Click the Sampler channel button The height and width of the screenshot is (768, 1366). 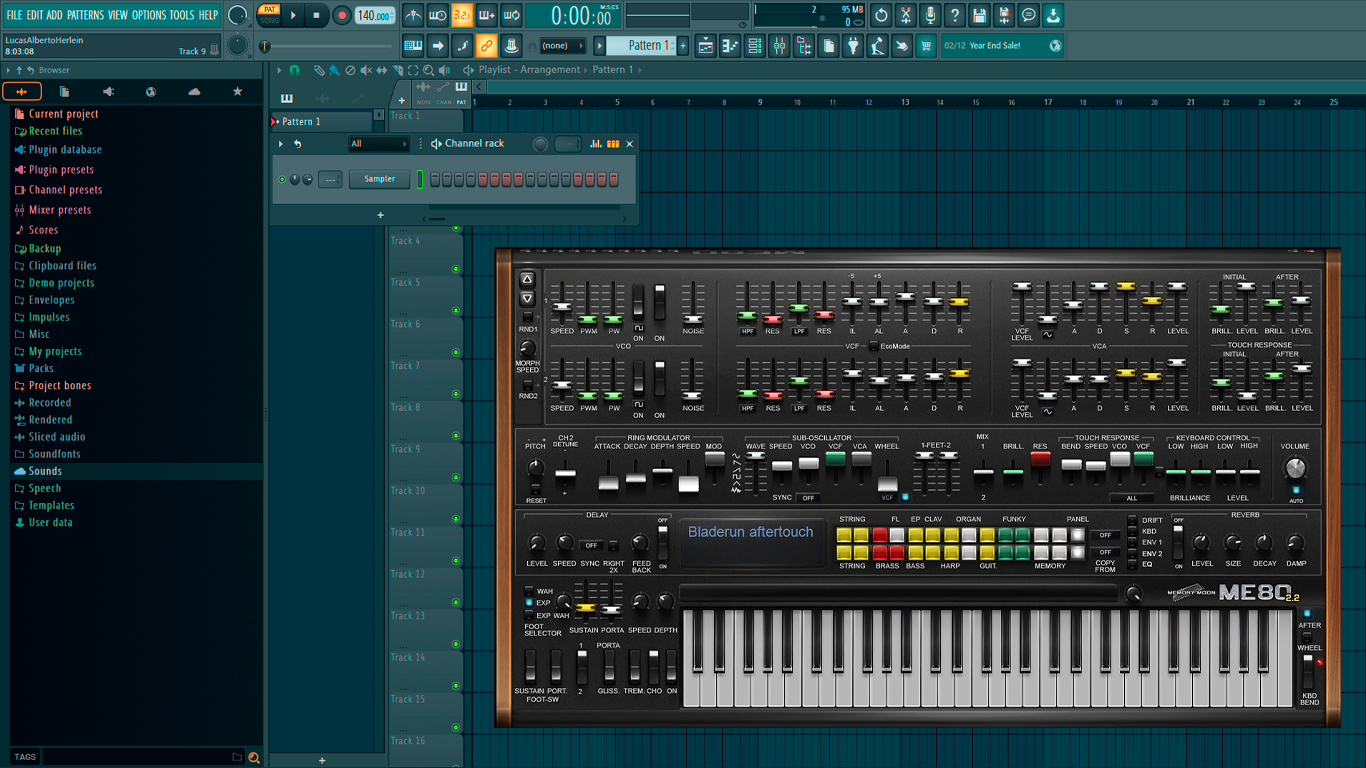pos(380,179)
